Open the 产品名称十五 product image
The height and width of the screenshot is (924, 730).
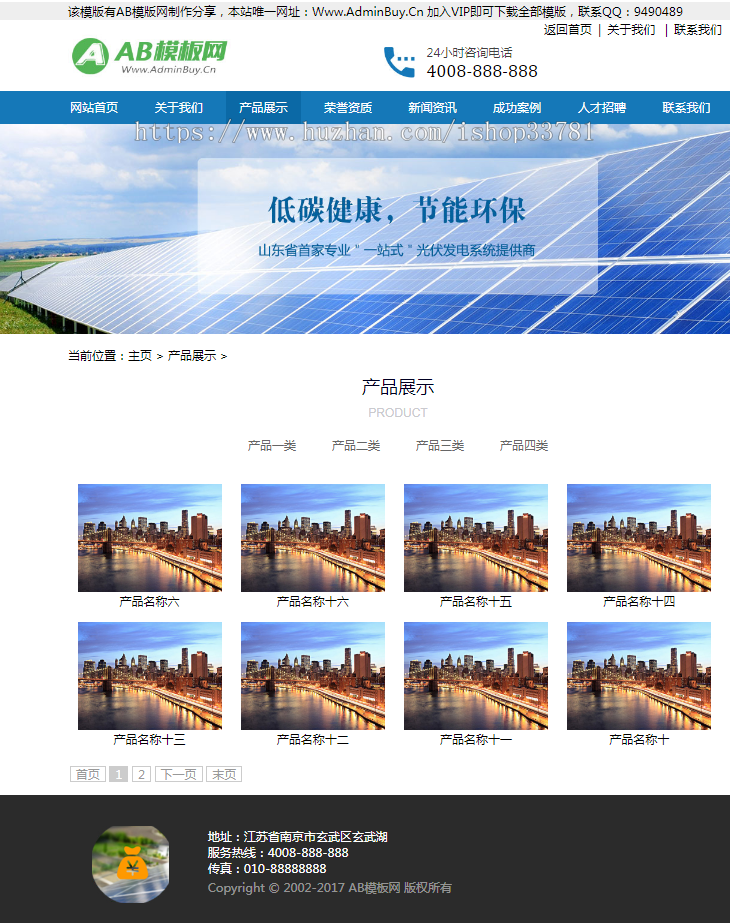[476, 538]
